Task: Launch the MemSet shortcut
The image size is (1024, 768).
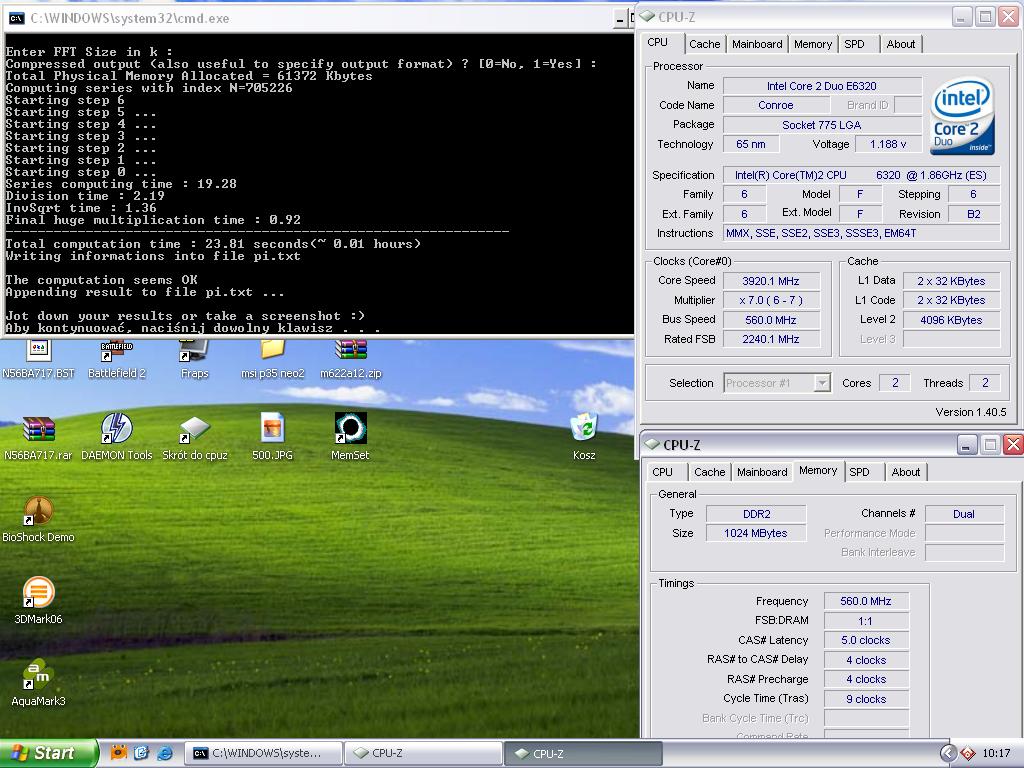Action: click(x=351, y=437)
